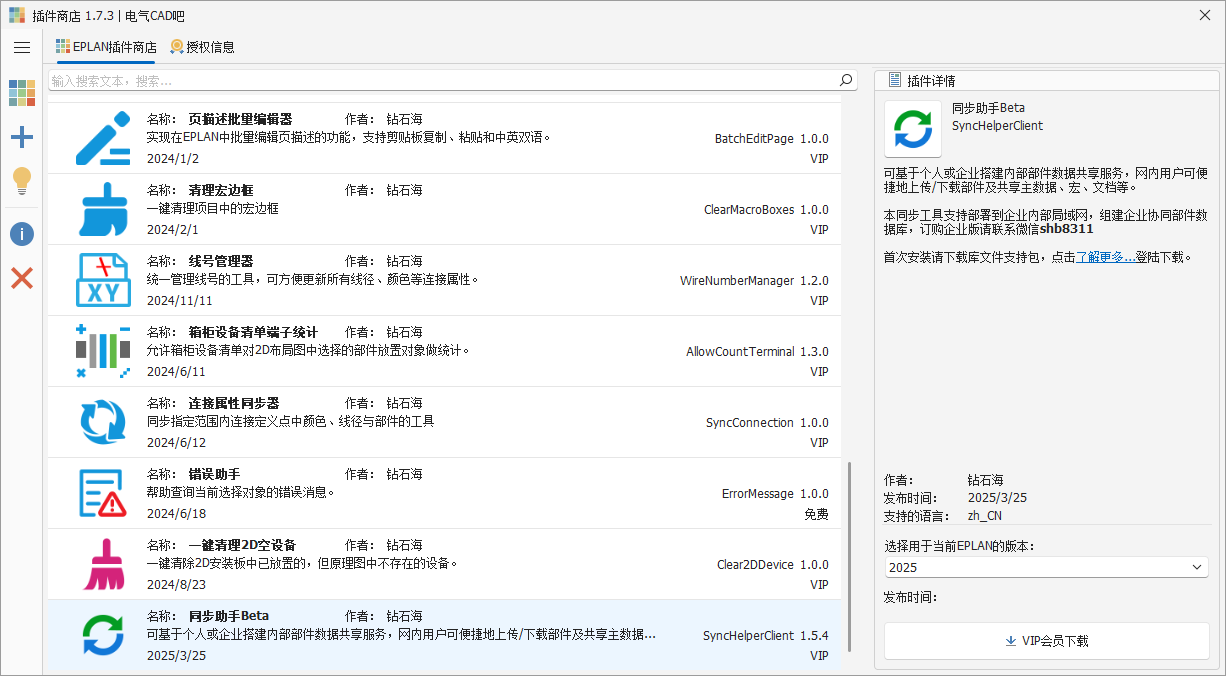The width and height of the screenshot is (1226, 676).
Task: Click the 页描述批量编辑器 pencil icon
Action: pos(103,138)
